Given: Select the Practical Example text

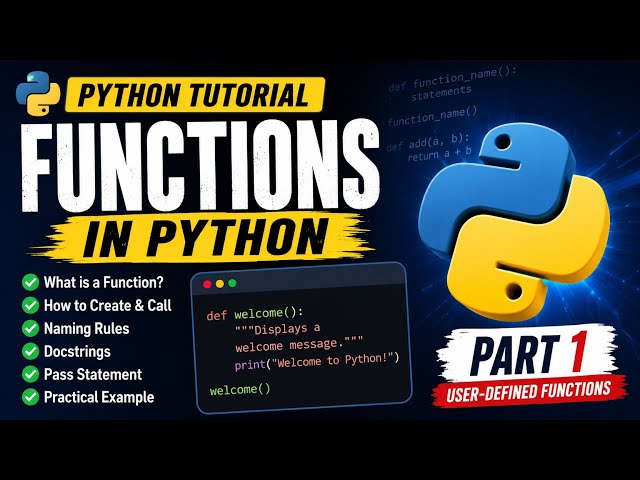Looking at the screenshot, I should pos(99,397).
